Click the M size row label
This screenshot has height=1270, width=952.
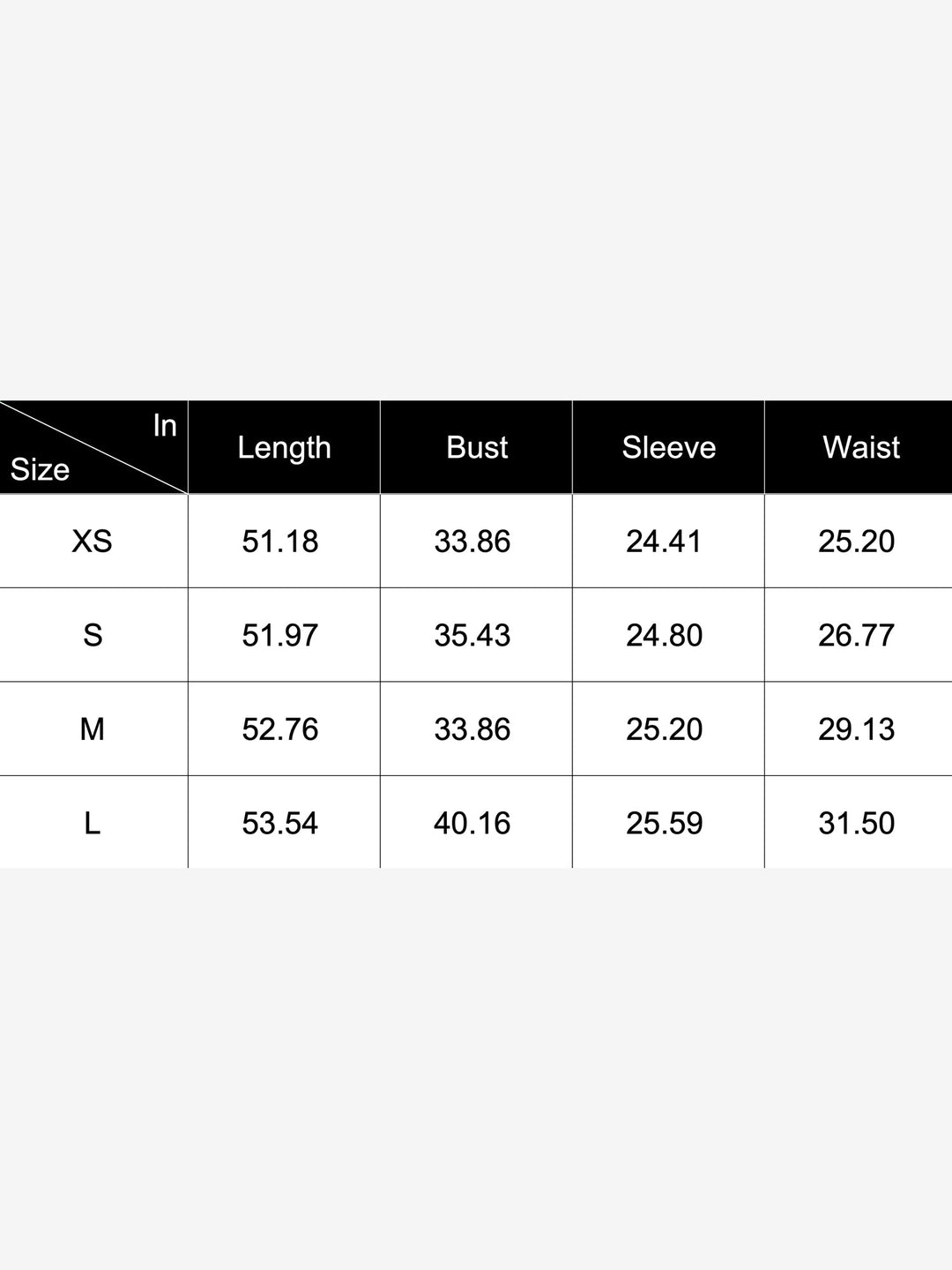(x=93, y=729)
